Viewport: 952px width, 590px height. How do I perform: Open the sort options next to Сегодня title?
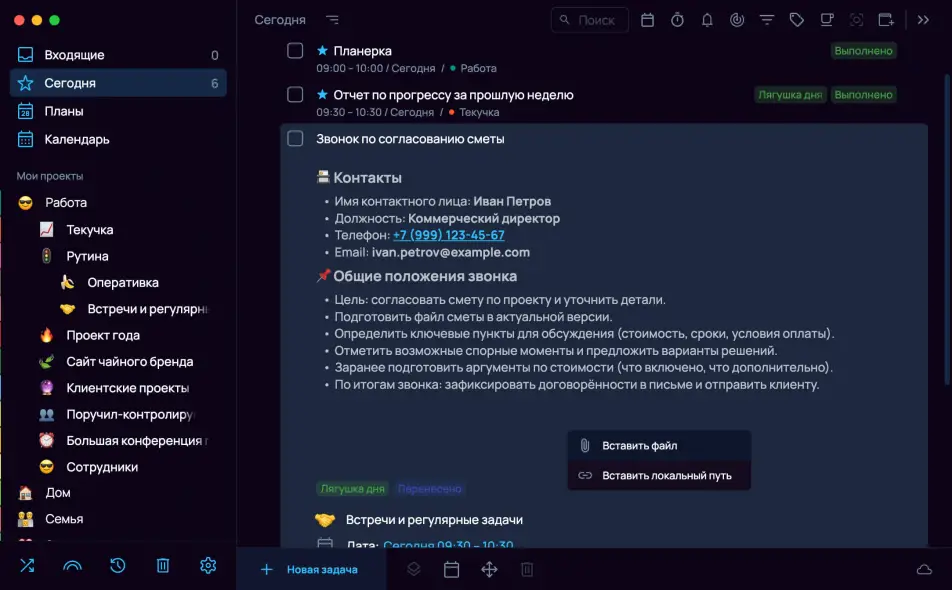332,20
